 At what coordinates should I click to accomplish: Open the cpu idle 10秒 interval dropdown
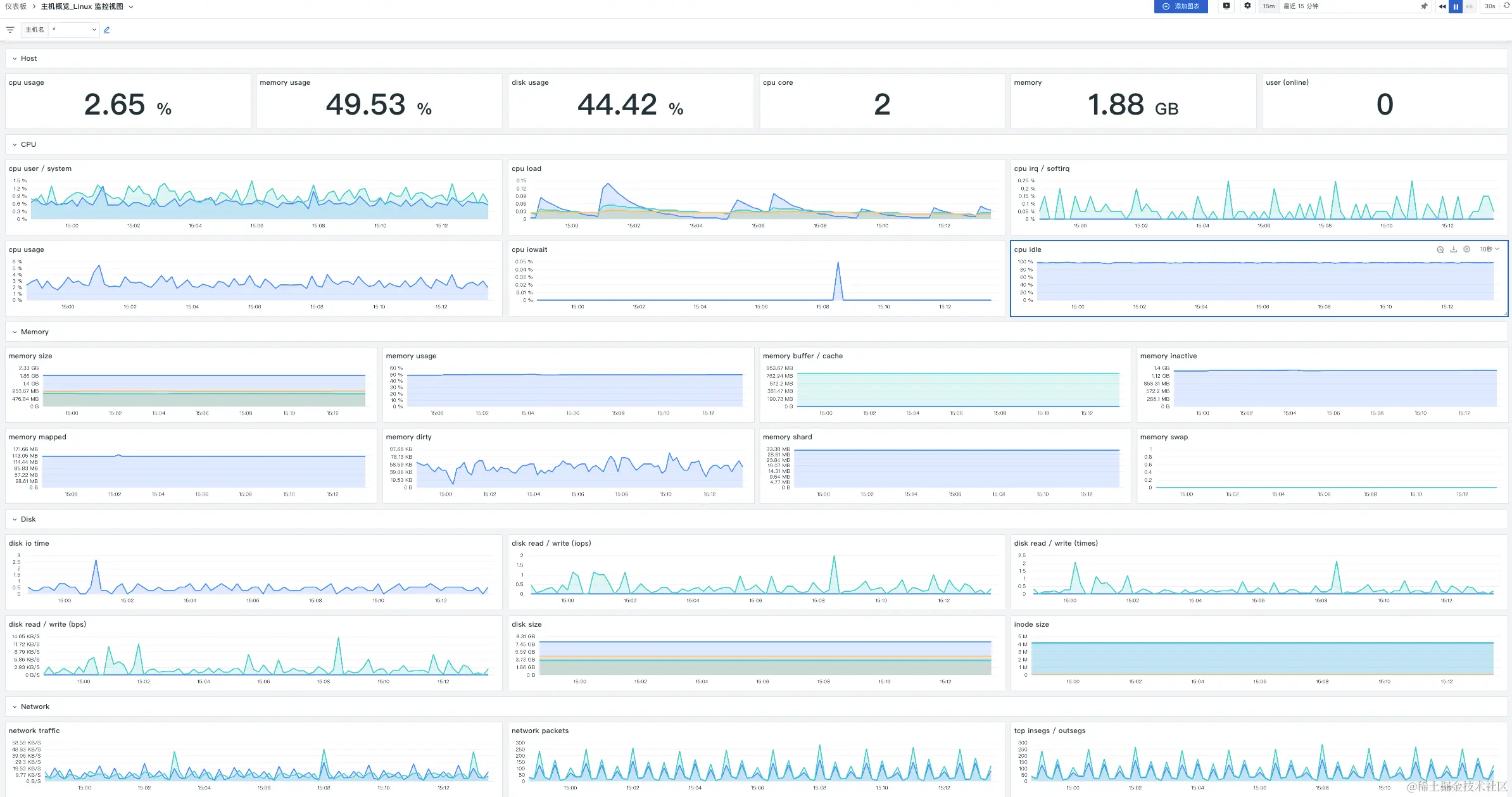[x=1489, y=249]
